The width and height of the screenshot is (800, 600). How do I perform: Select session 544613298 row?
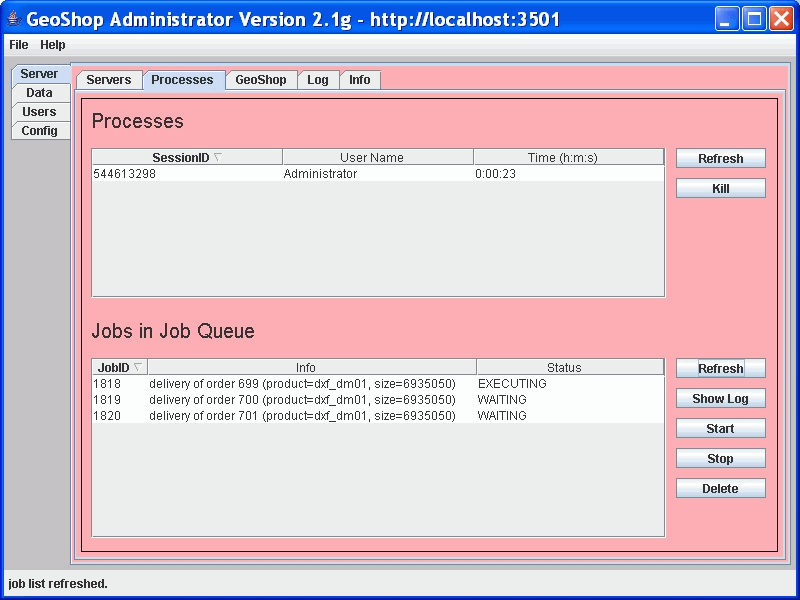[x=378, y=173]
